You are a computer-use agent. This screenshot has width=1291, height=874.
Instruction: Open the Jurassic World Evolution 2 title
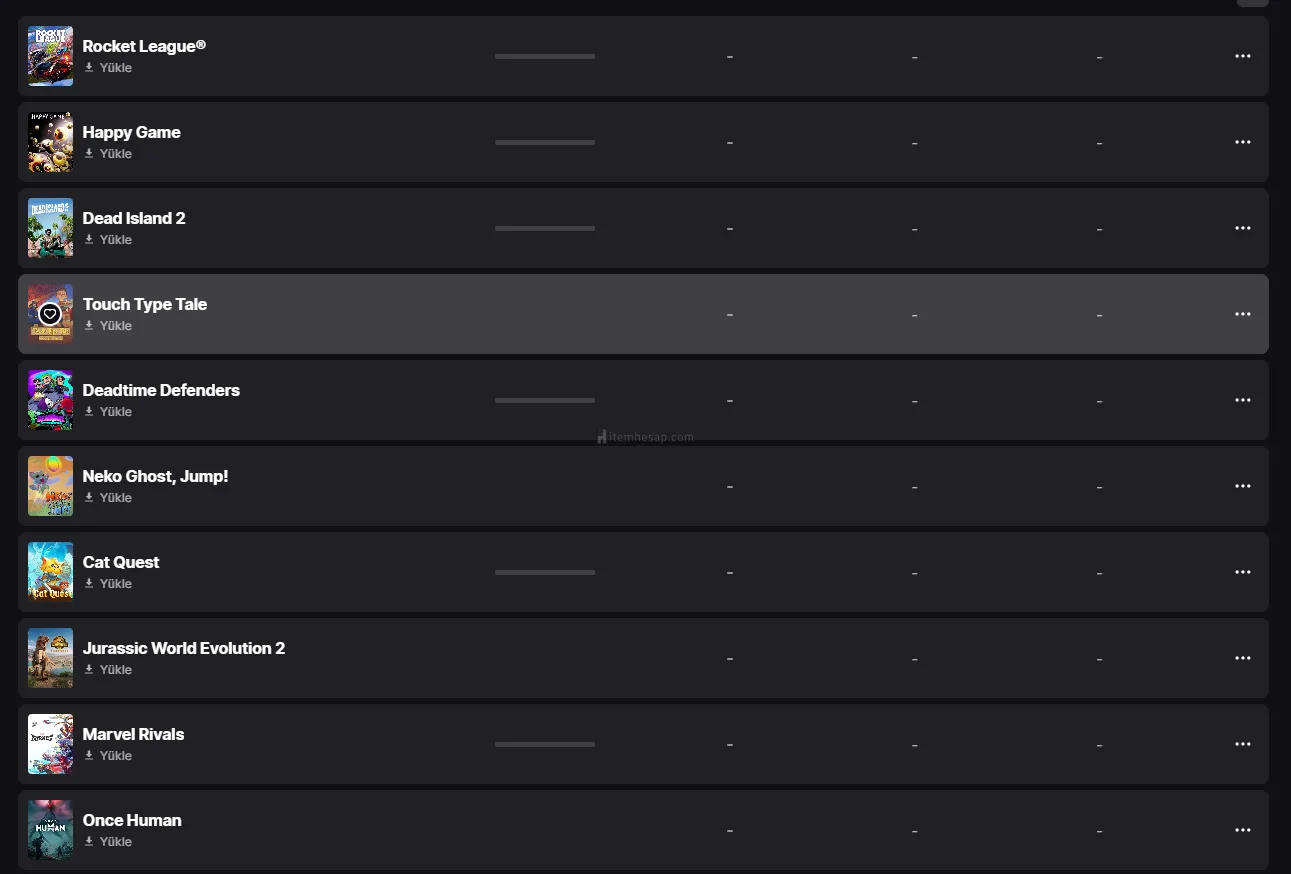tap(184, 648)
